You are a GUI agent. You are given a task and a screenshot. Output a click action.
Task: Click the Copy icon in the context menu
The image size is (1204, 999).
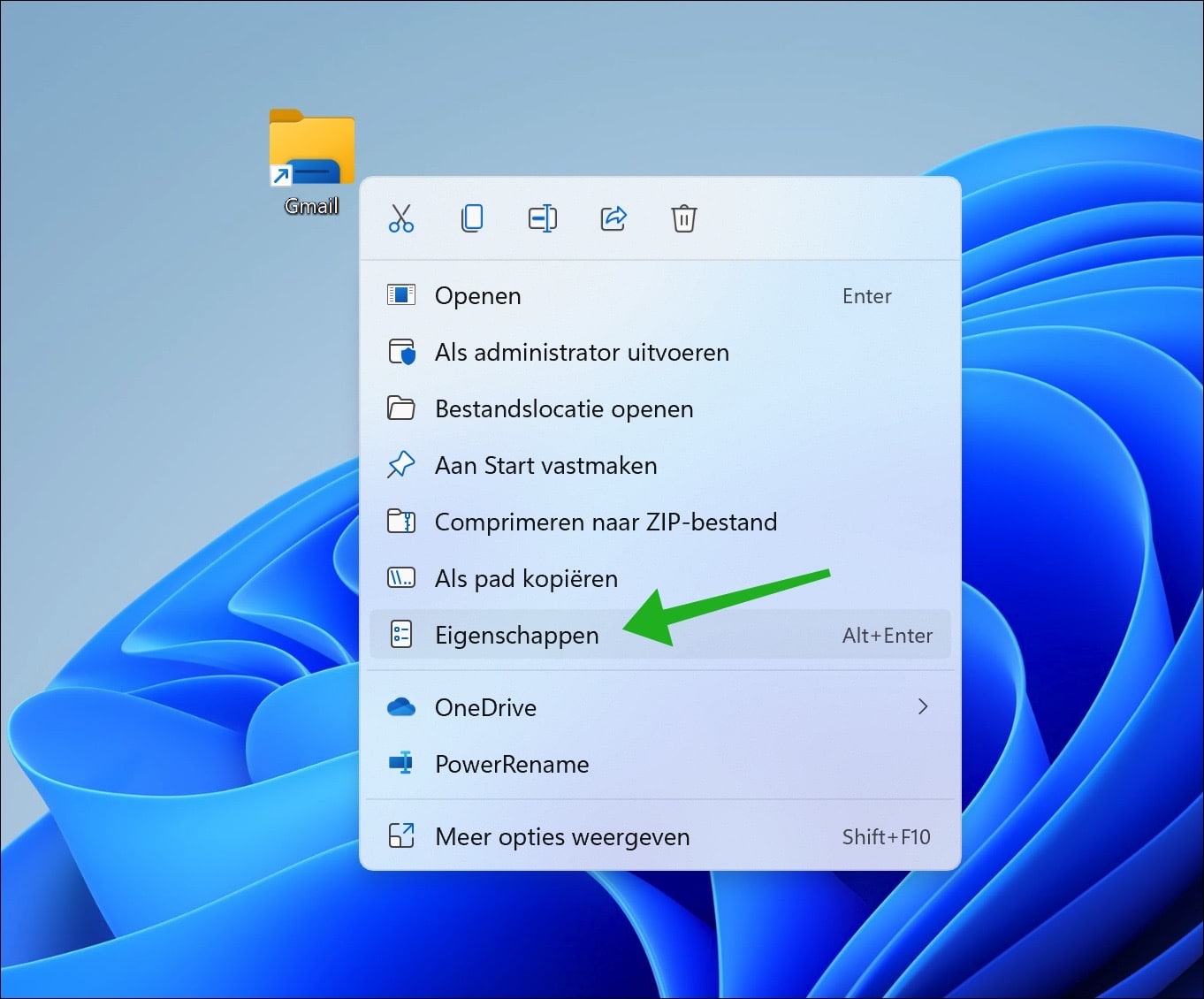(472, 218)
